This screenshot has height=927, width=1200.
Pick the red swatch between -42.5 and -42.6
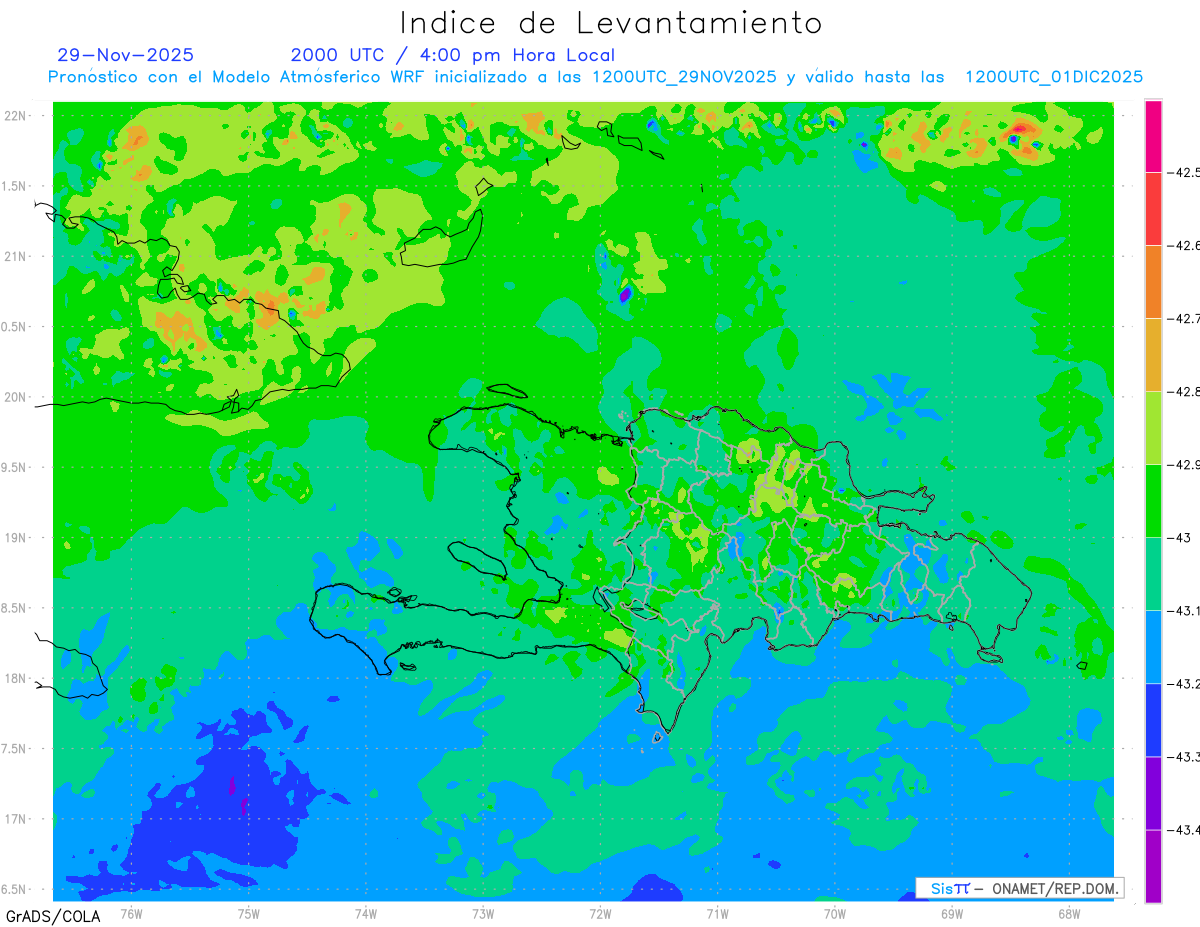pyautogui.click(x=1153, y=209)
